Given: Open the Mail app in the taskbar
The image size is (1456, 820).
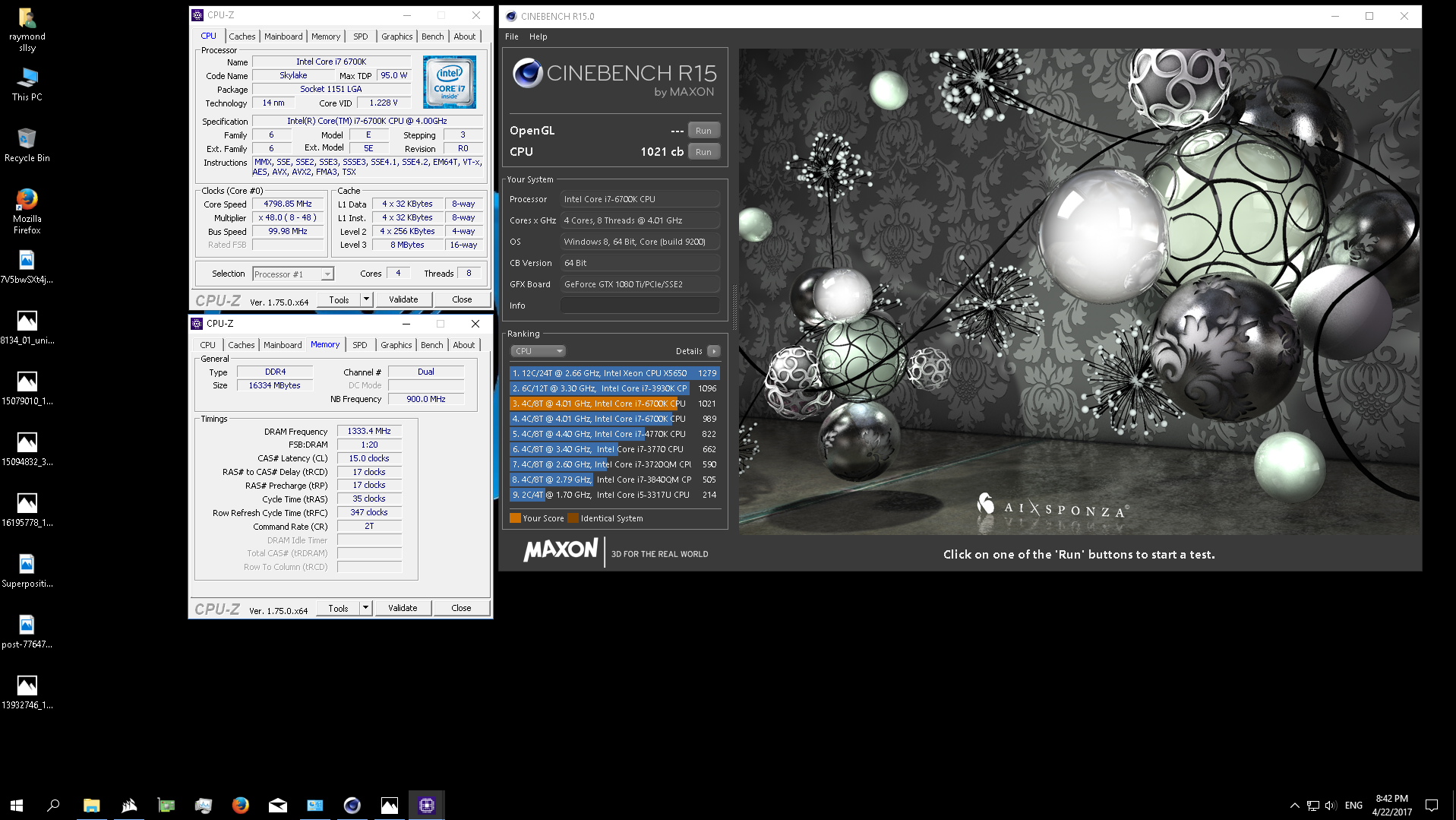Looking at the screenshot, I should pos(278,805).
